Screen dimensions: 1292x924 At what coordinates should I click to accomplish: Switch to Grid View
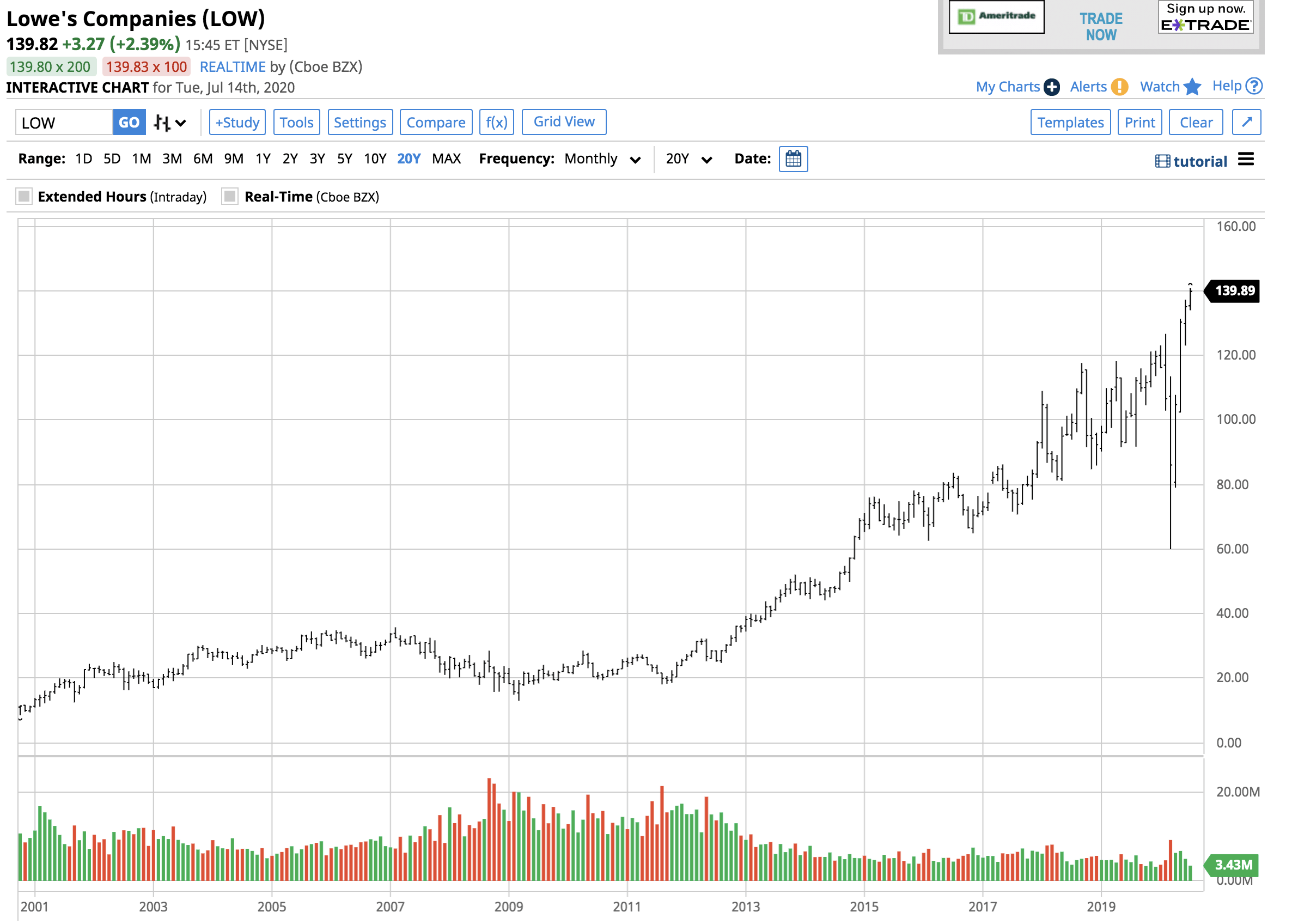564,121
